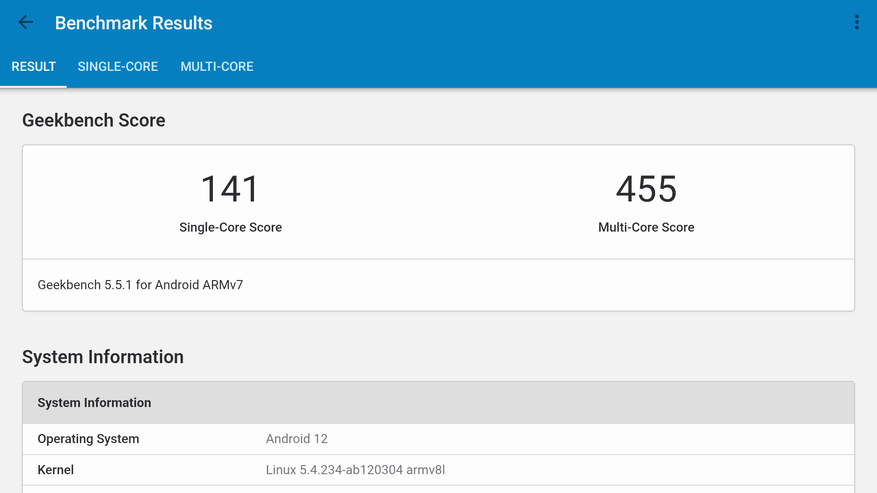Screen dimensions: 877x493
Task: Click the white underline indicator beneath RESULT
Action: 33,86
